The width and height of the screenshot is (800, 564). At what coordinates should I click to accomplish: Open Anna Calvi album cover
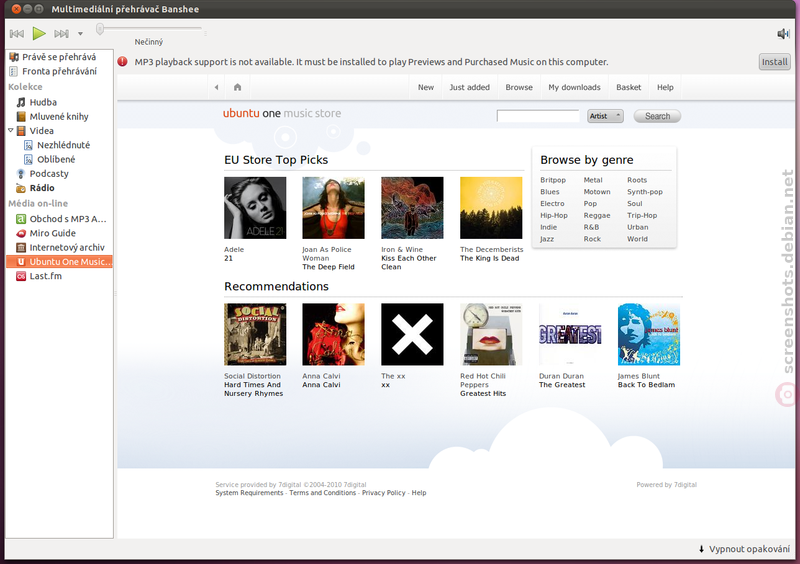pyautogui.click(x=333, y=334)
